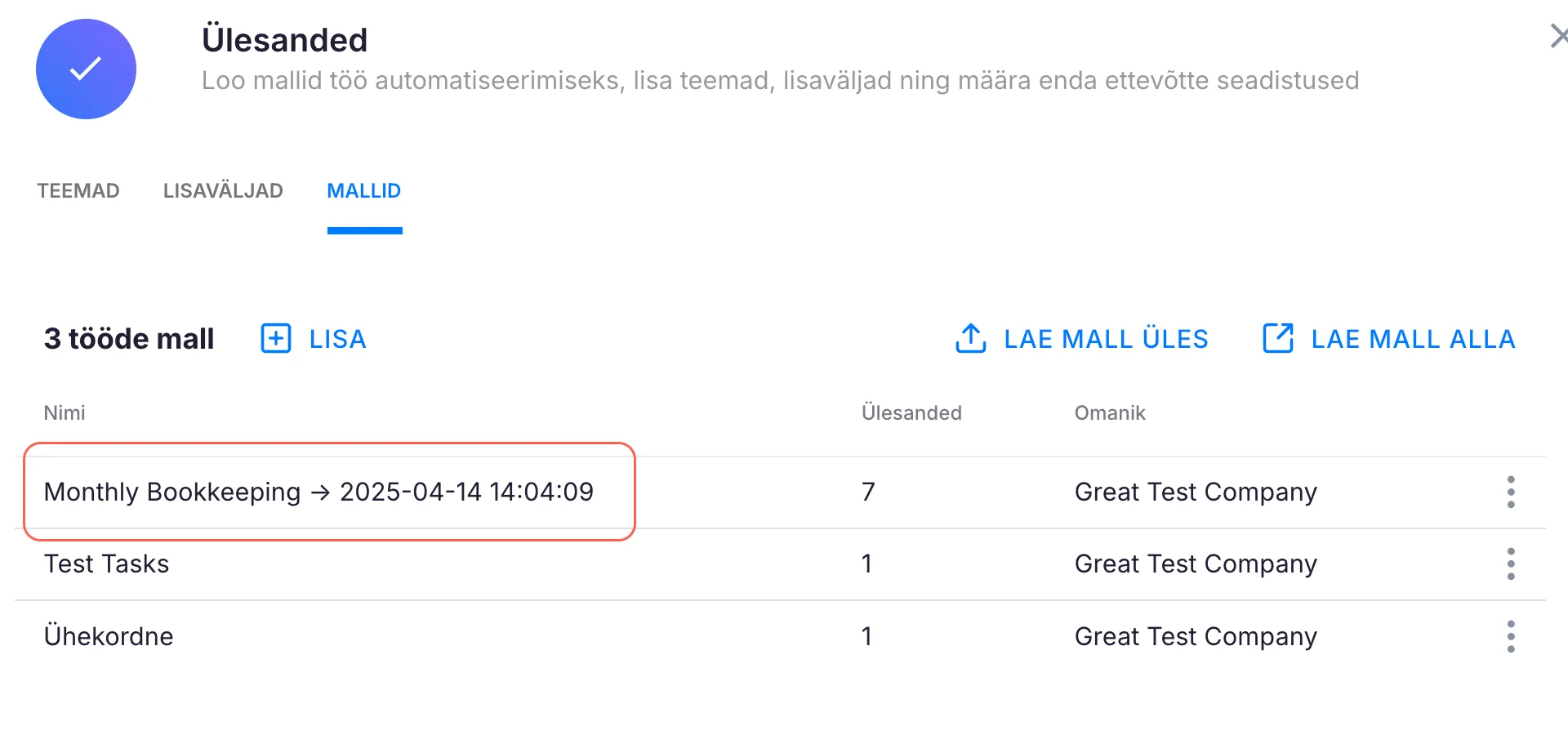Viewport: 1568px width, 735px height.
Task: Click LAE MALL ÜLES upload button
Action: pyautogui.click(x=1106, y=339)
